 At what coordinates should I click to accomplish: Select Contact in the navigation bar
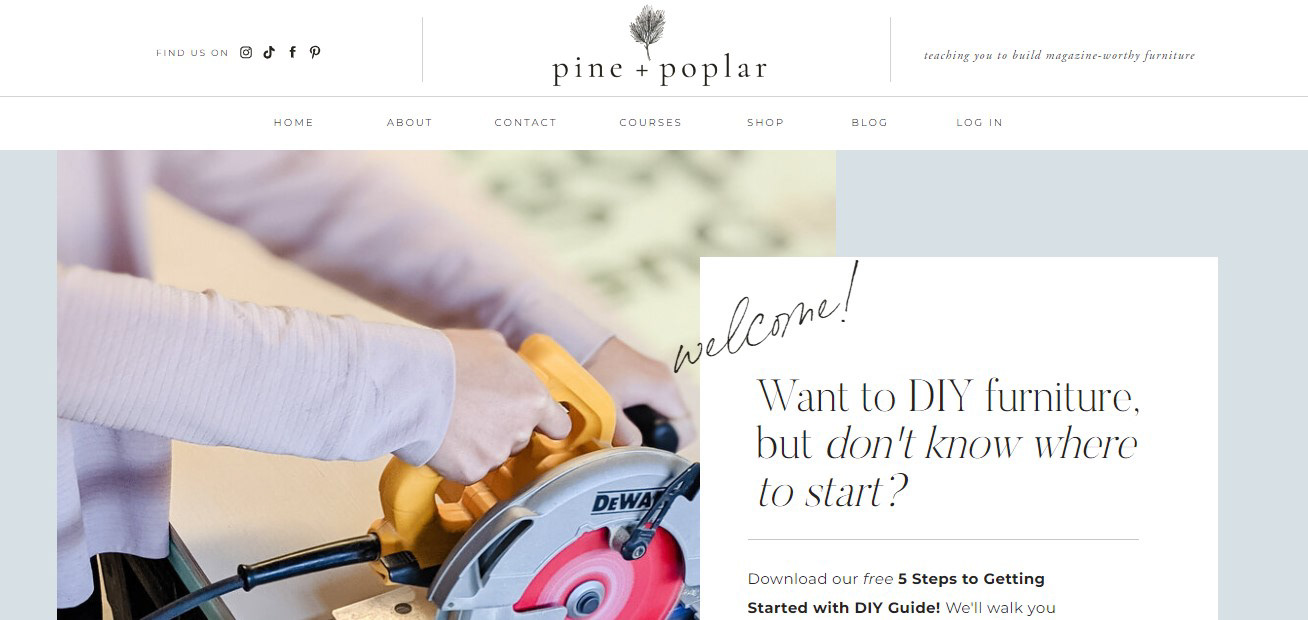525,122
